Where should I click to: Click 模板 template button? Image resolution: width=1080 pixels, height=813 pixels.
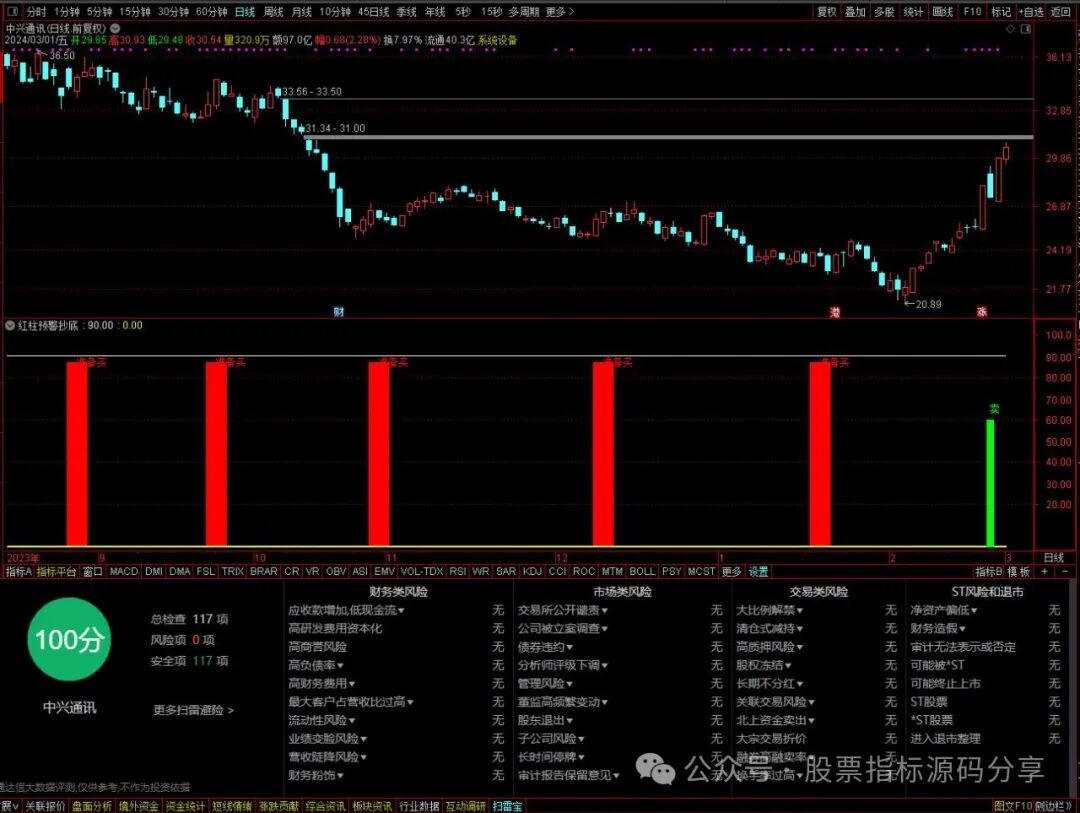pos(1019,571)
